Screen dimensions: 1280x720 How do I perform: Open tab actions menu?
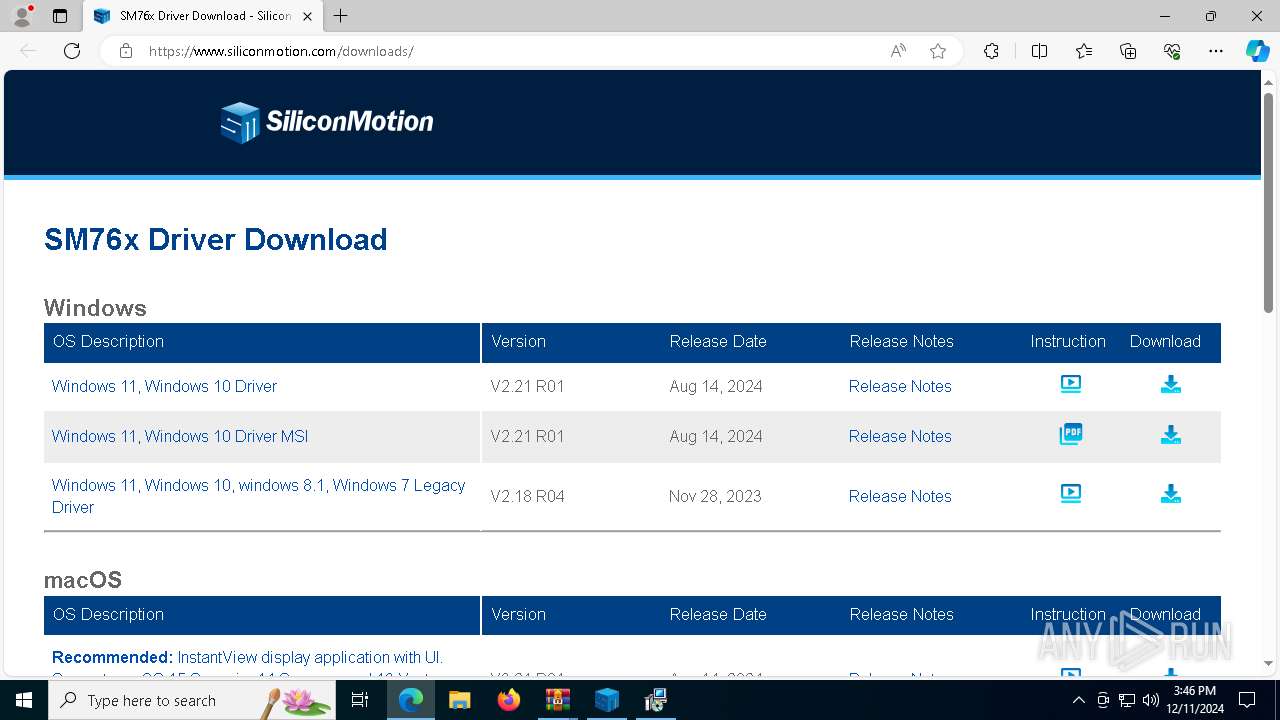pyautogui.click(x=60, y=16)
